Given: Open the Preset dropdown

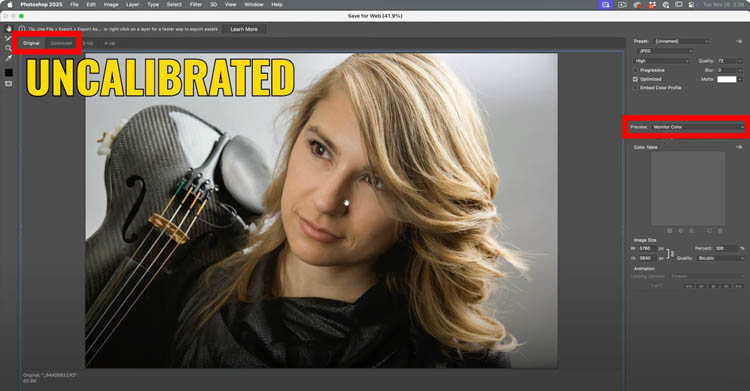Looking at the screenshot, I should (x=682, y=42).
